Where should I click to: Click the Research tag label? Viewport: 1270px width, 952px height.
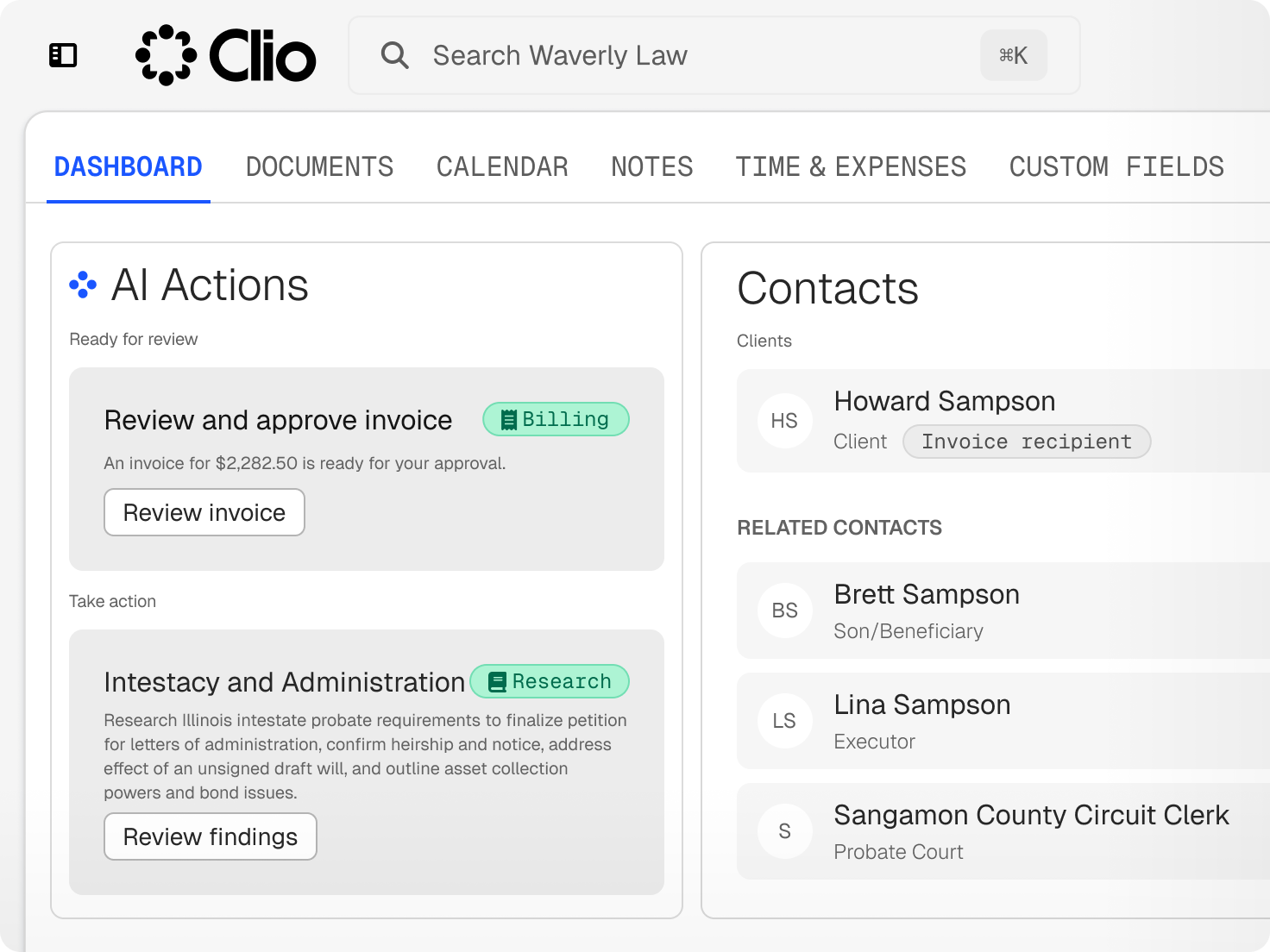tap(550, 681)
